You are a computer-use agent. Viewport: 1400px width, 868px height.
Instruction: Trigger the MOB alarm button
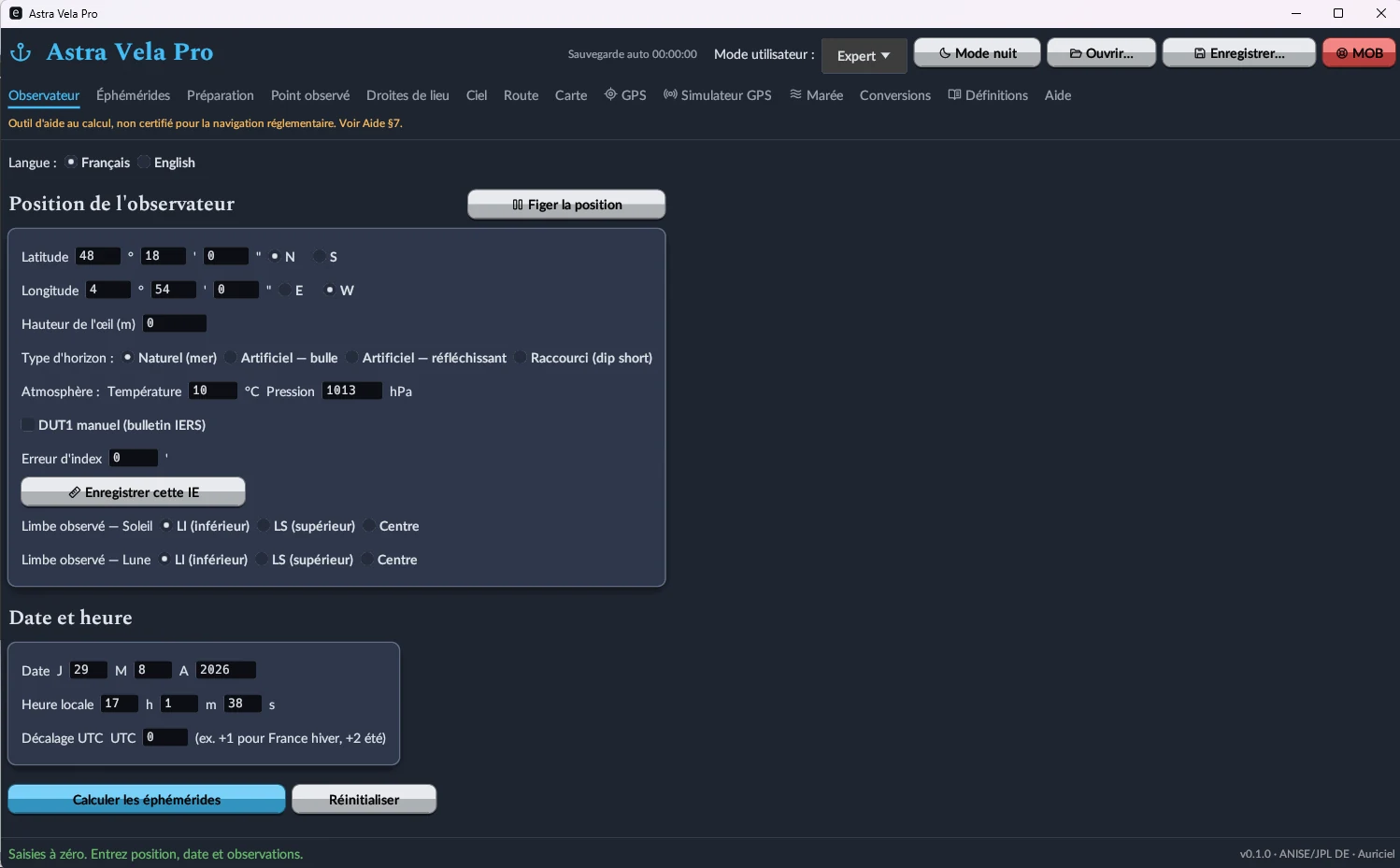point(1359,53)
